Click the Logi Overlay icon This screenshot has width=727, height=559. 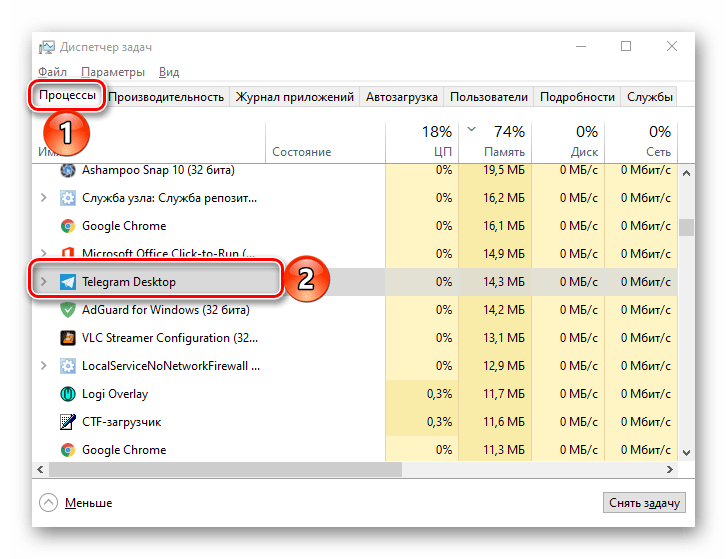point(68,394)
